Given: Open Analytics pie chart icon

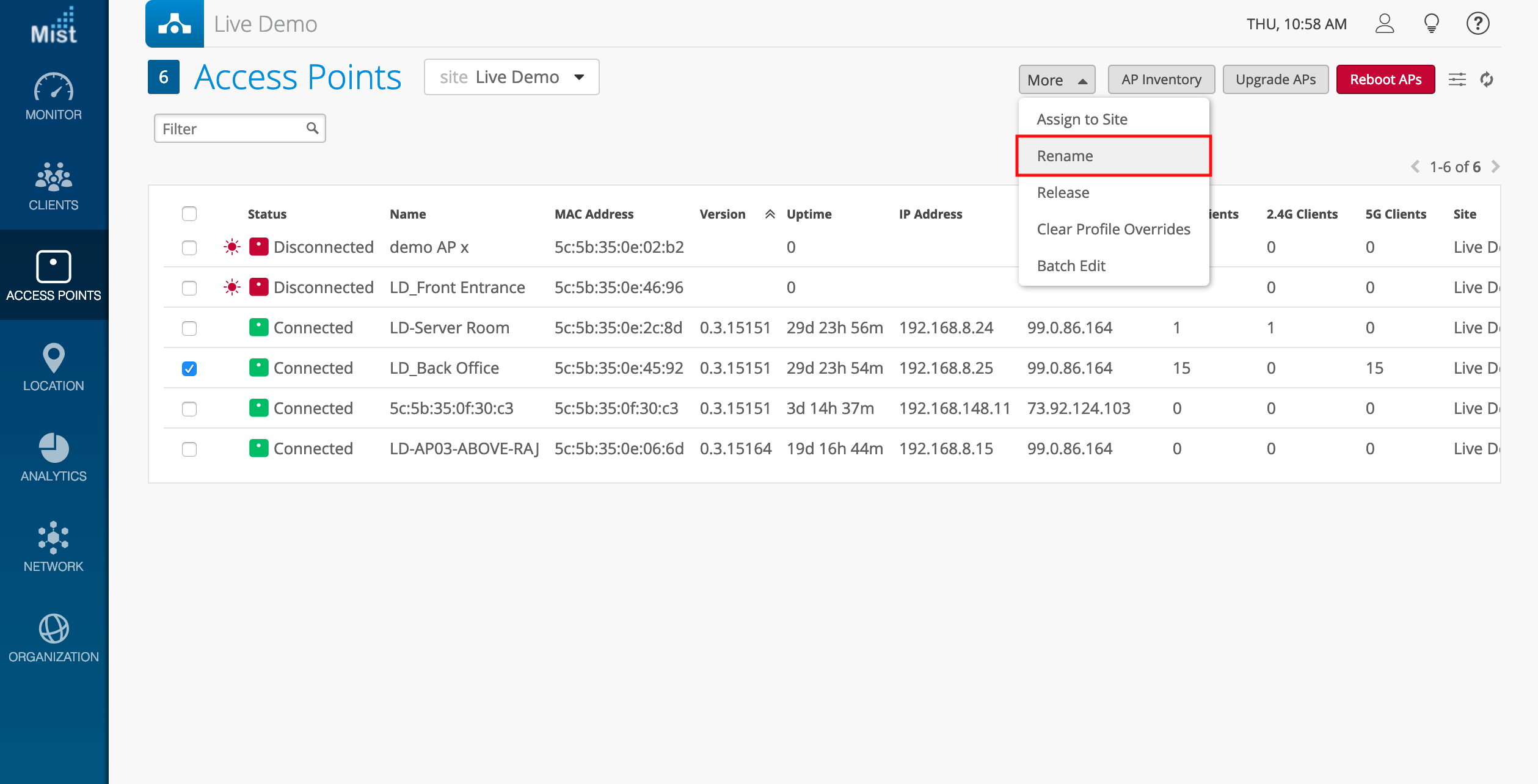Looking at the screenshot, I should 54,449.
